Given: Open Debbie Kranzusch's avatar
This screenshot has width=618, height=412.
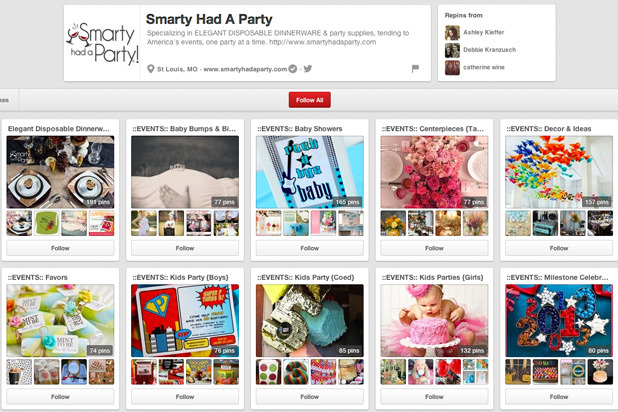Looking at the screenshot, I should 452,50.
